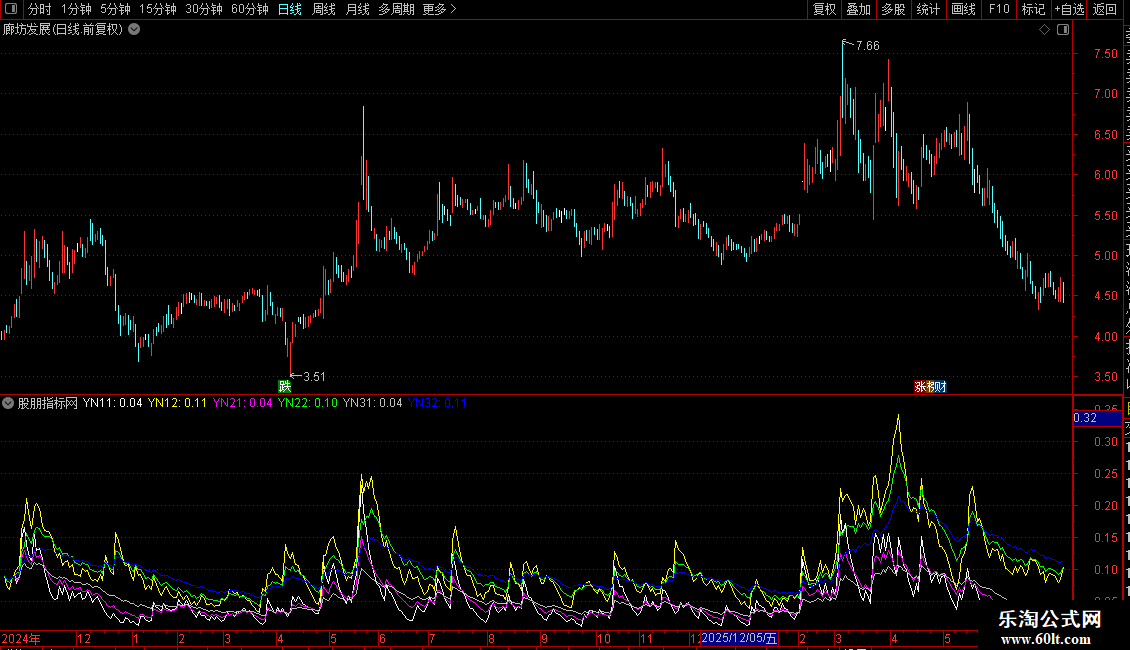Click the 0.32 indicator axis value box
1130x650 pixels.
(x=1097, y=418)
